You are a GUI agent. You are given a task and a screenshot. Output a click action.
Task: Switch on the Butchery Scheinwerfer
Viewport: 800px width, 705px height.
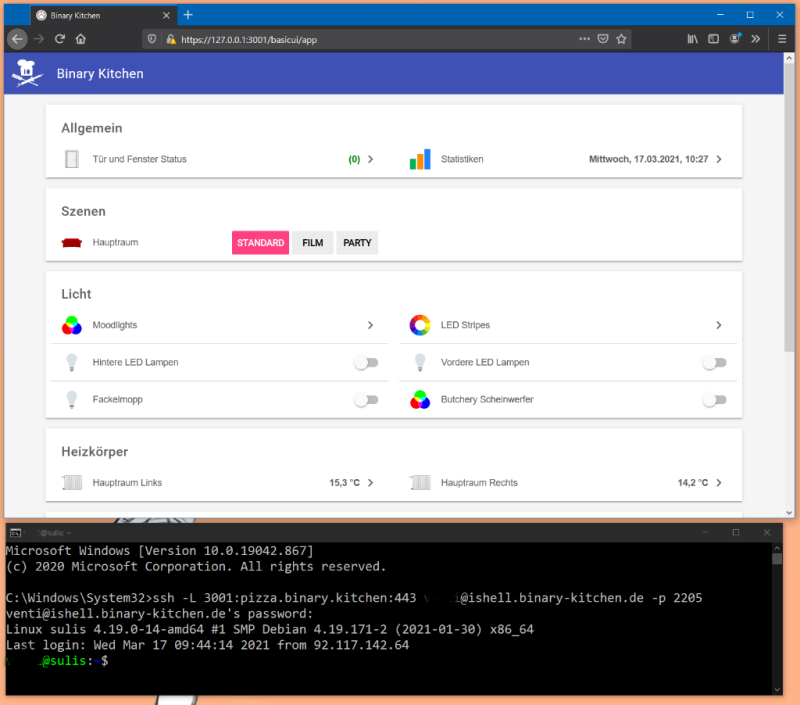point(715,399)
